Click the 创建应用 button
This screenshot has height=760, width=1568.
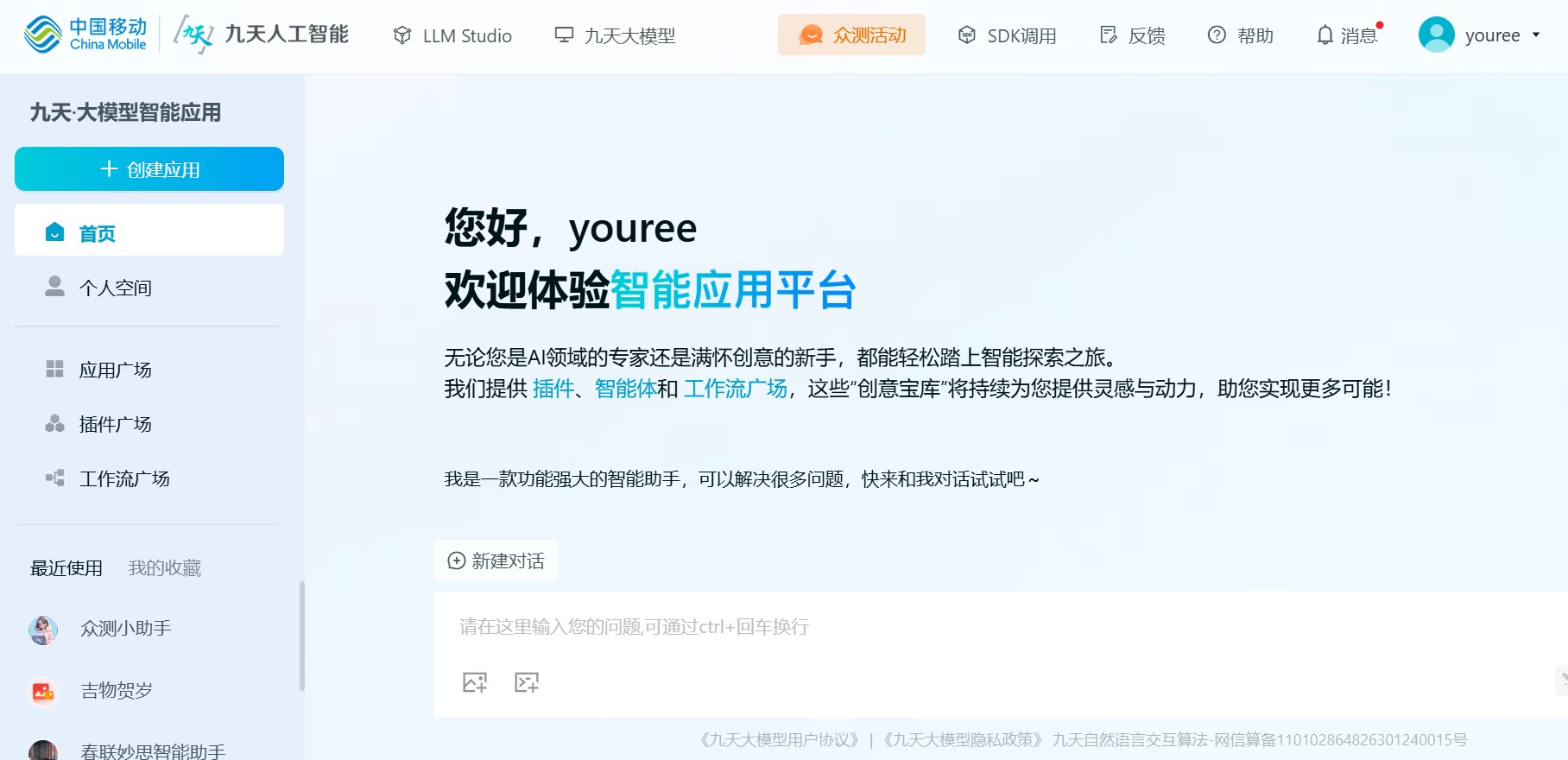tap(149, 168)
